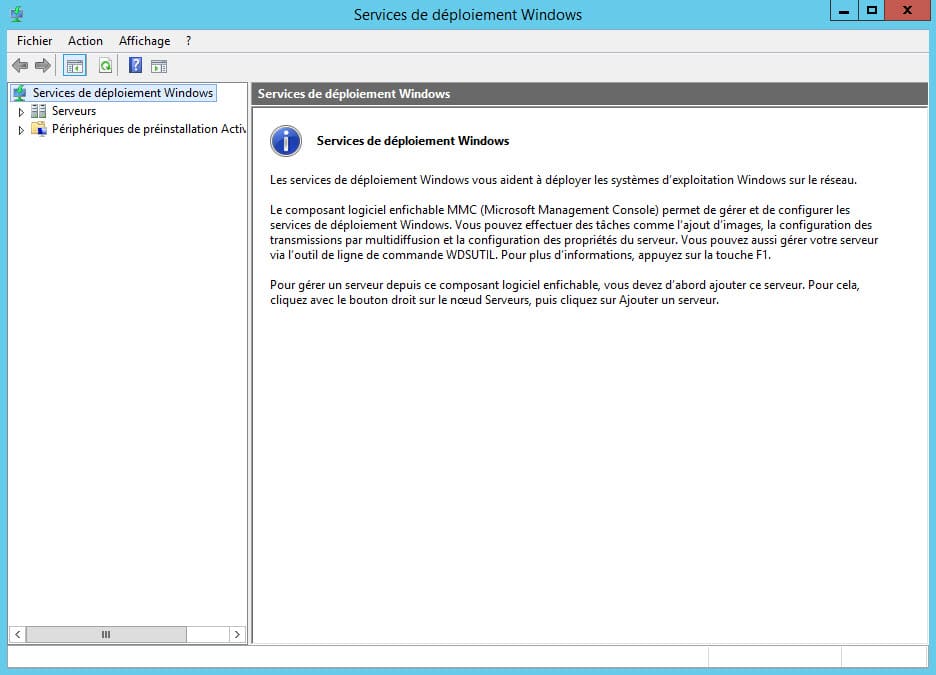Click the paragraph starting "Le composant logiciel enfichable MMC"
The height and width of the screenshot is (675, 936).
pyautogui.click(x=574, y=232)
